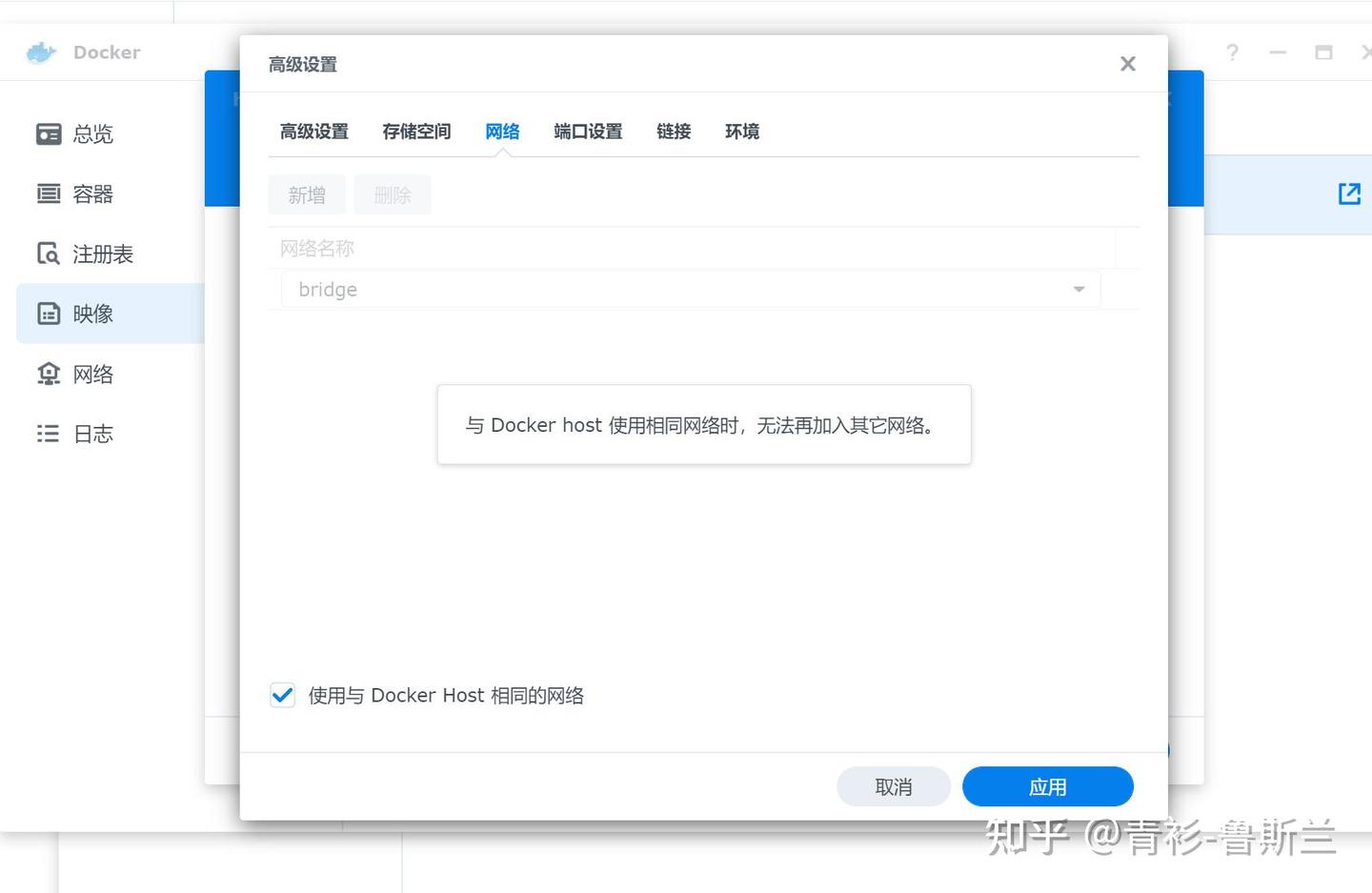The image size is (1372, 893).
Task: Select the 映像 image sidebar icon
Action: [x=49, y=314]
